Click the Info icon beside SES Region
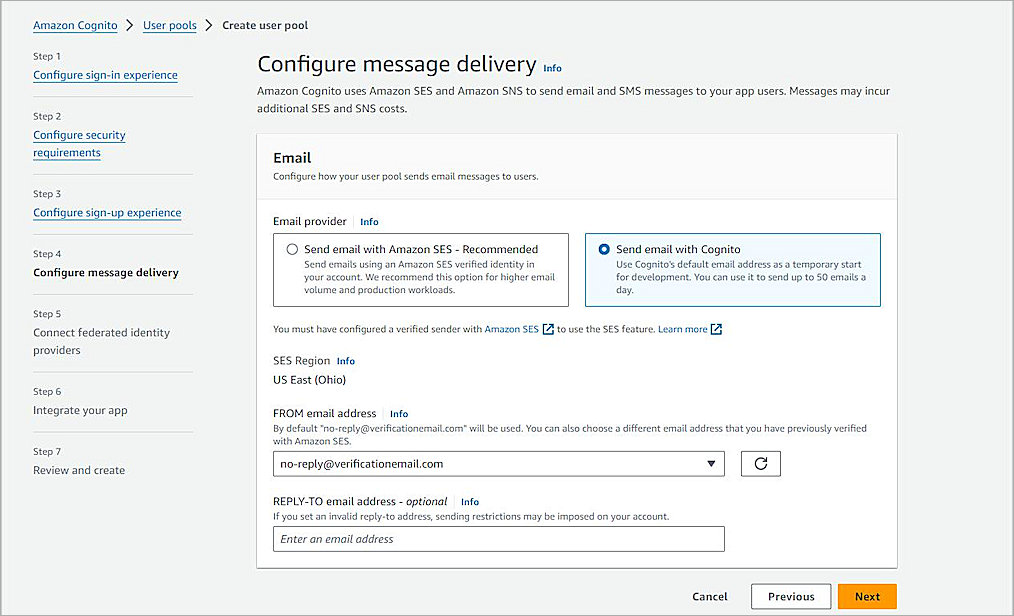 click(x=346, y=361)
